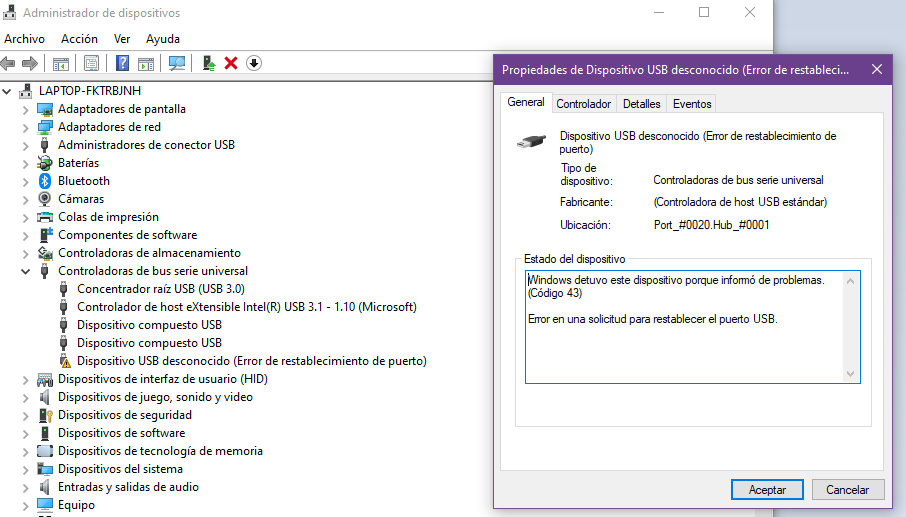Open the Properties toolbar icon
The image size is (906, 517).
coord(91,64)
